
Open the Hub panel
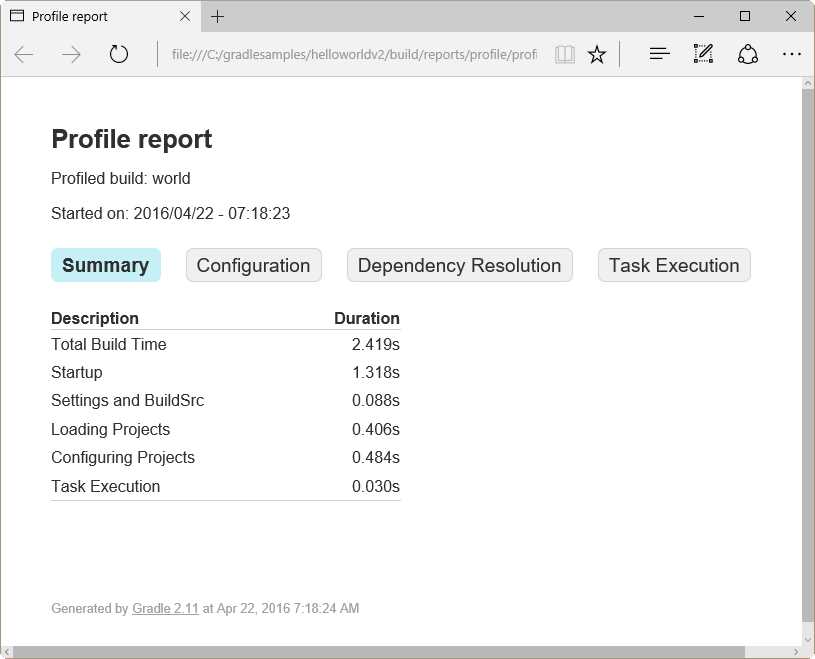[x=658, y=54]
